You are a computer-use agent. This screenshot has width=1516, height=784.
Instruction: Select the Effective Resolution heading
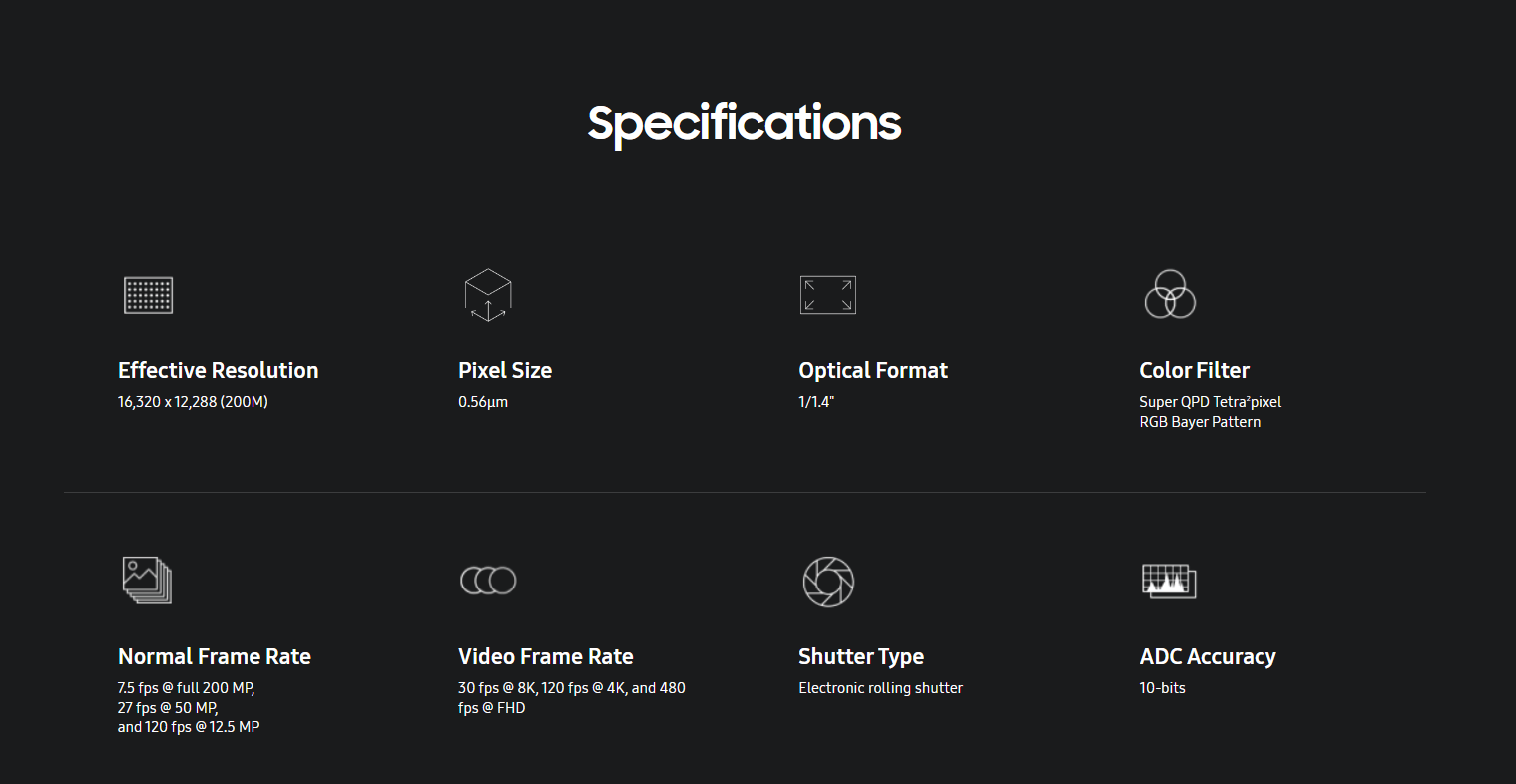(x=218, y=371)
